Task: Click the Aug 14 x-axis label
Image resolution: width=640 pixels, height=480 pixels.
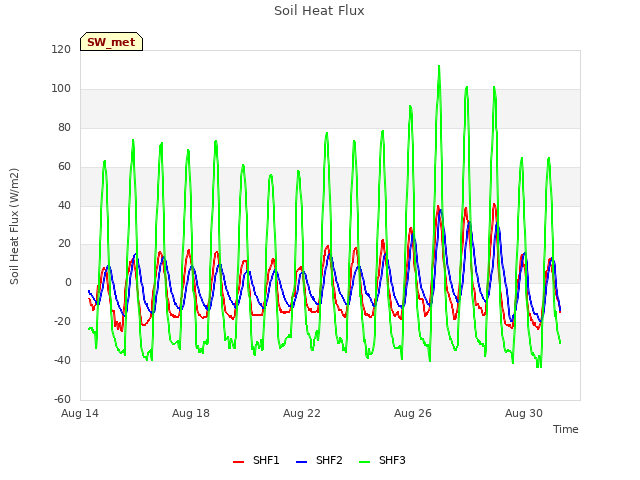Action: coord(80,413)
